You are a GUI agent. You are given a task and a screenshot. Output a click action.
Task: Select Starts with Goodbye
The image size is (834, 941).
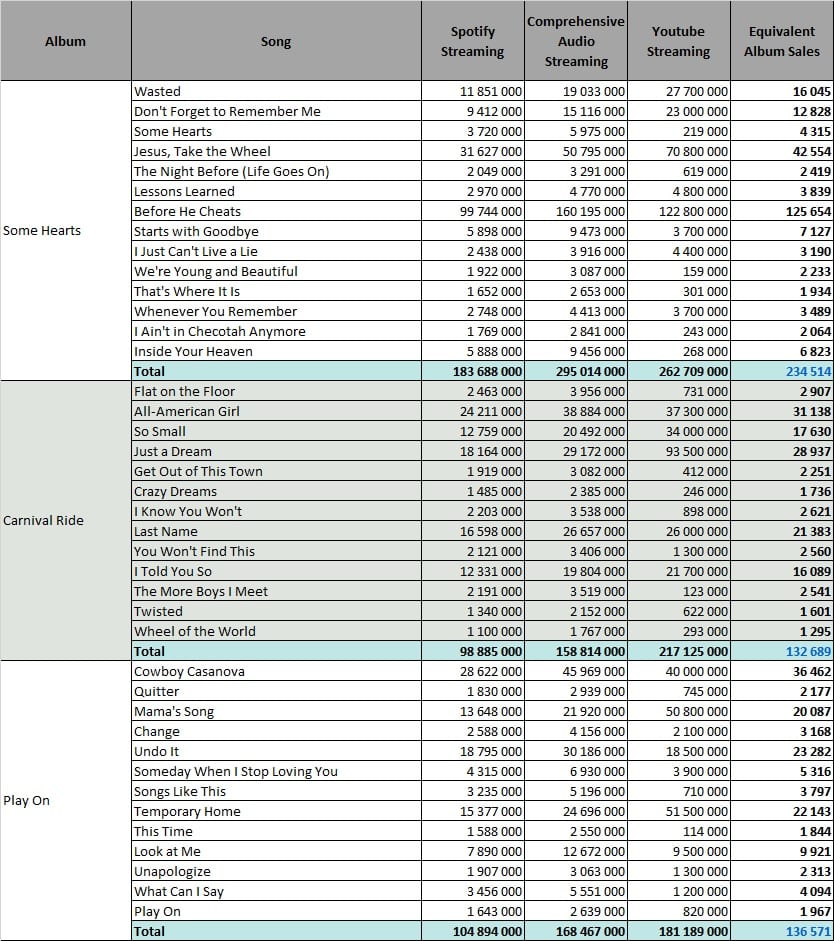click(276, 231)
